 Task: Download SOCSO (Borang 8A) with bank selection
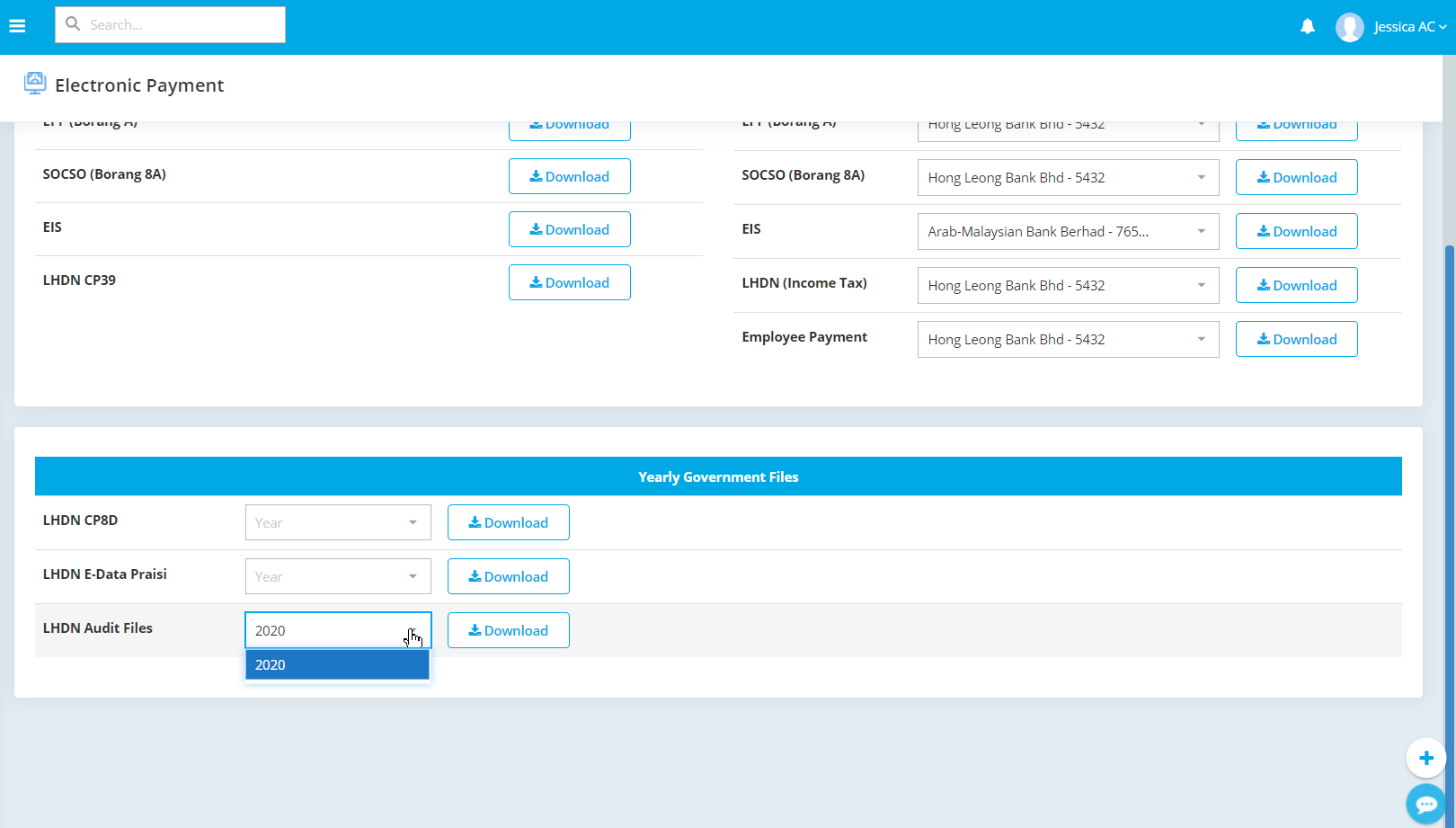[x=1296, y=177]
